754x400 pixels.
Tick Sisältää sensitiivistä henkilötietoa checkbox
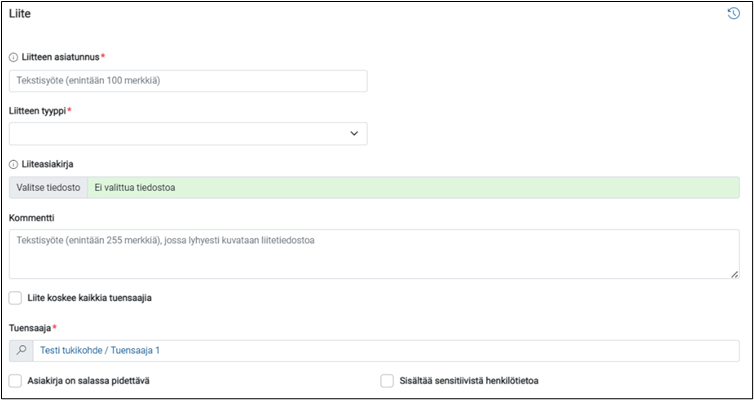pyautogui.click(x=387, y=381)
